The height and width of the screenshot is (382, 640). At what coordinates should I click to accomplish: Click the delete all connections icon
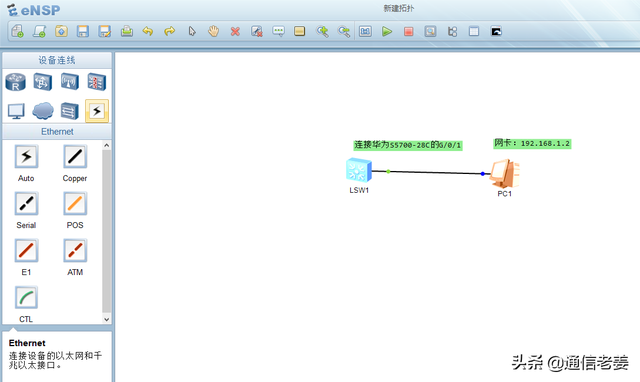[x=257, y=31]
